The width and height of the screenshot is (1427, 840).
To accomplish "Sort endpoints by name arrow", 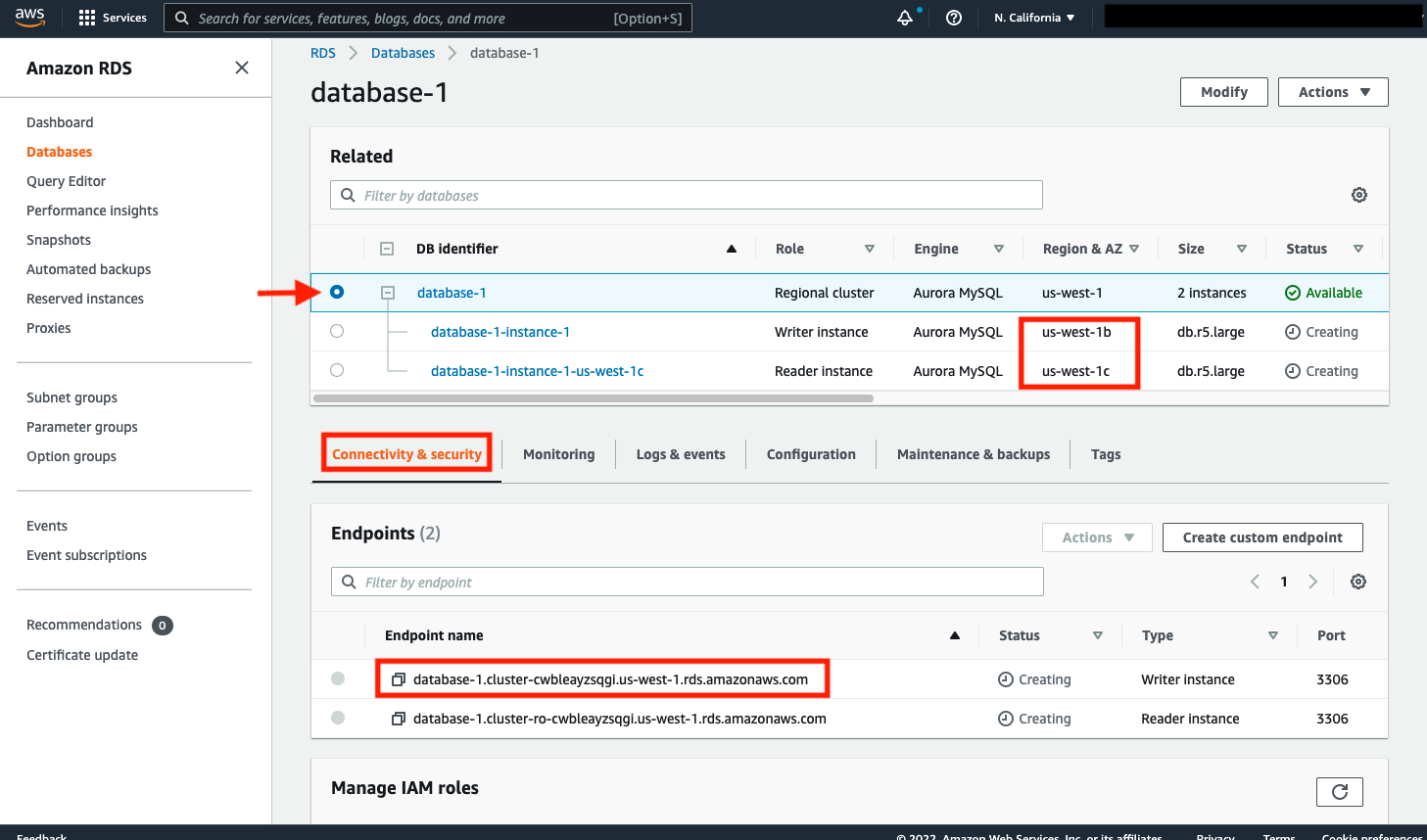I will 954,635.
